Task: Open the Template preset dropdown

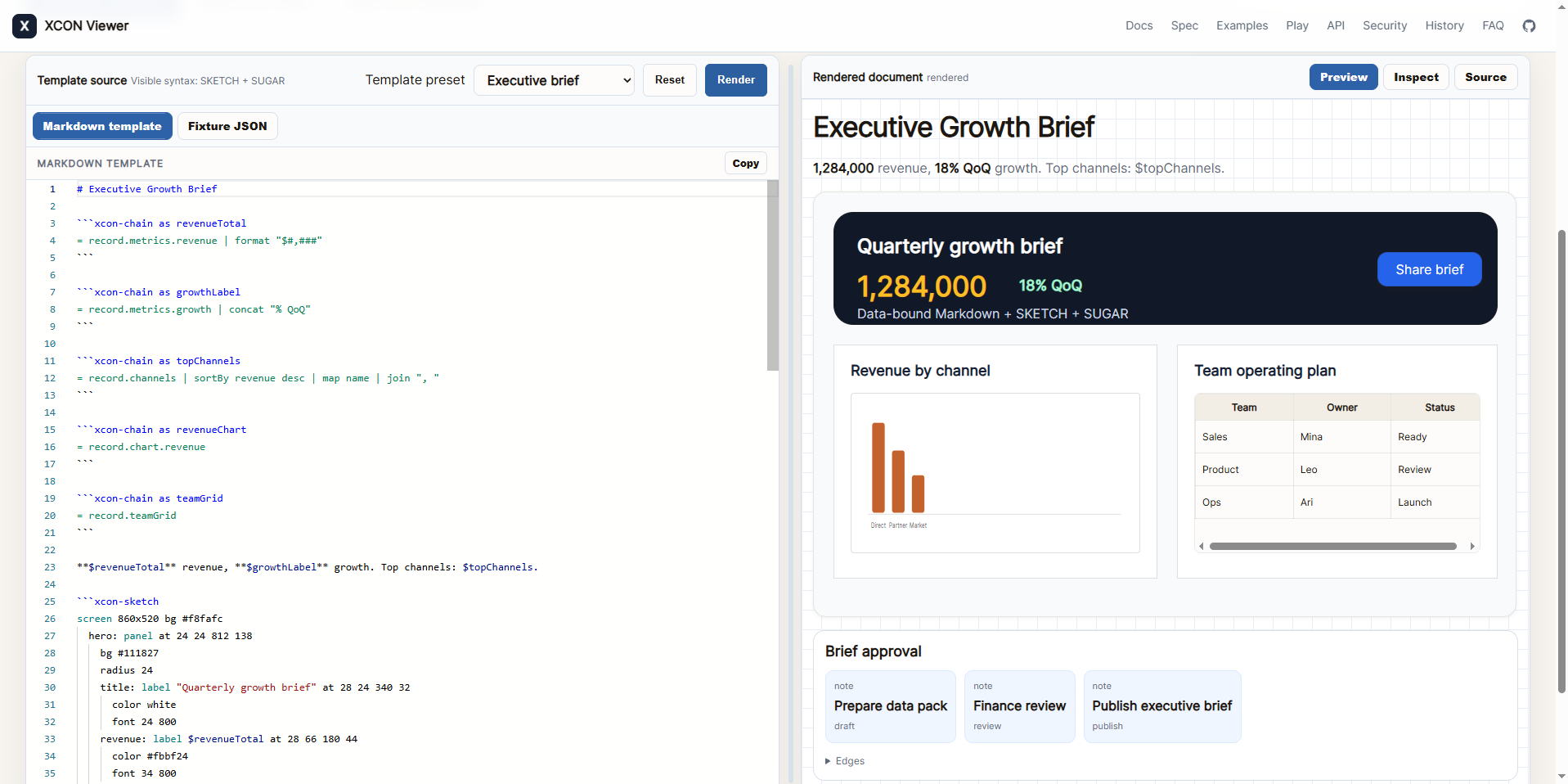Action: tap(554, 80)
